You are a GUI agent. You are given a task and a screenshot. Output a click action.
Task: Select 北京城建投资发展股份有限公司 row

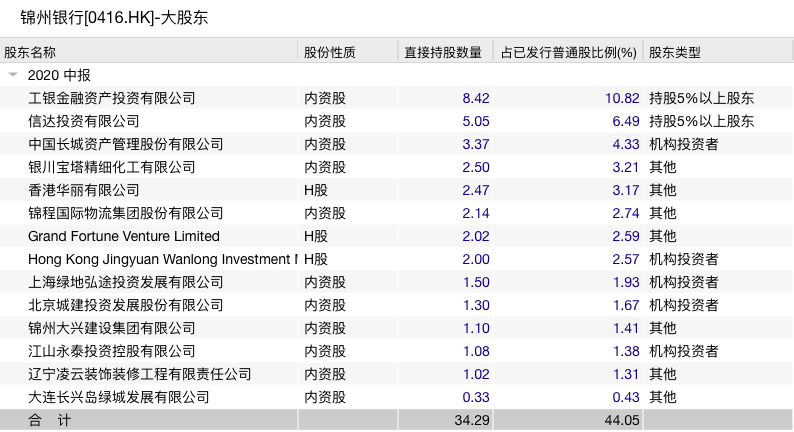397,305
